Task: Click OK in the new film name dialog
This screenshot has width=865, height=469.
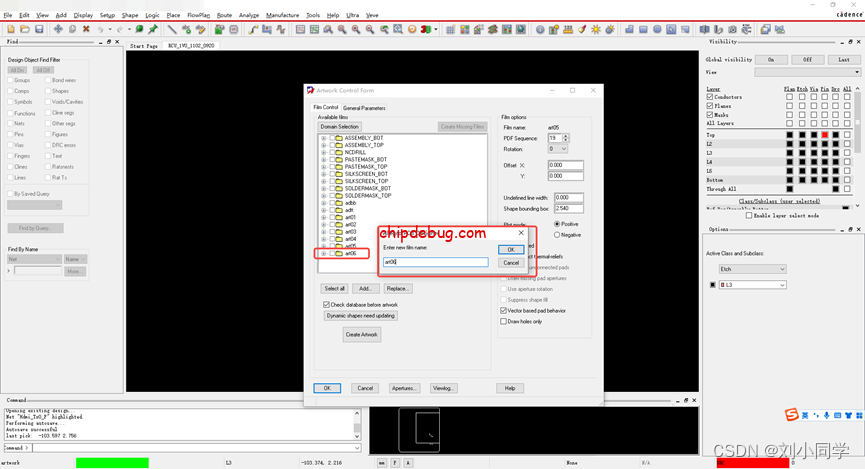Action: tap(510, 250)
